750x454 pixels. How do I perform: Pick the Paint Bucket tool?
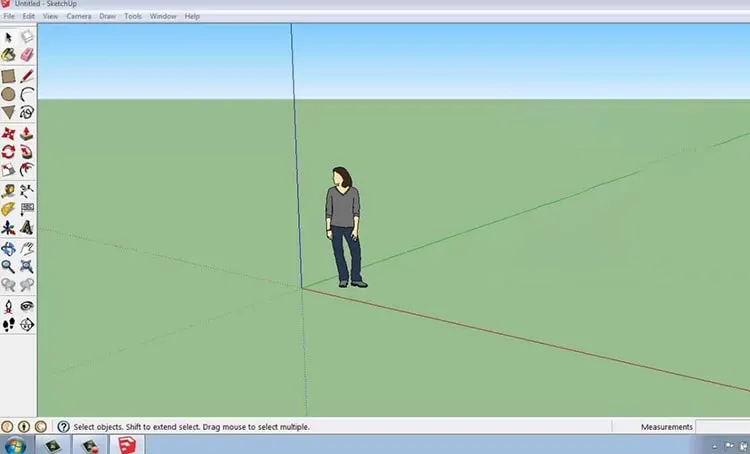[8, 55]
